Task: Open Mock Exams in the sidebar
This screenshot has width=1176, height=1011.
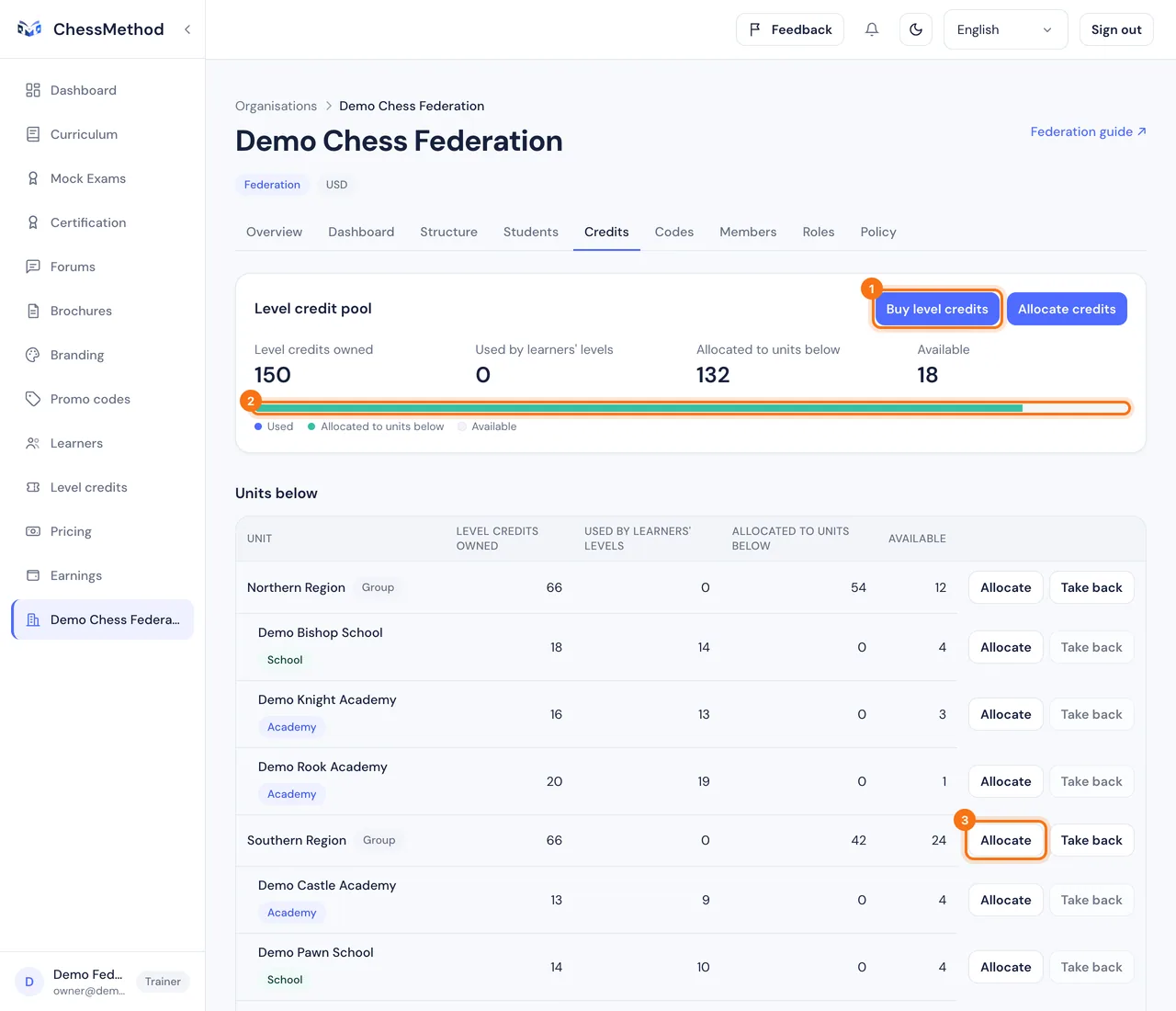Action: [x=102, y=178]
